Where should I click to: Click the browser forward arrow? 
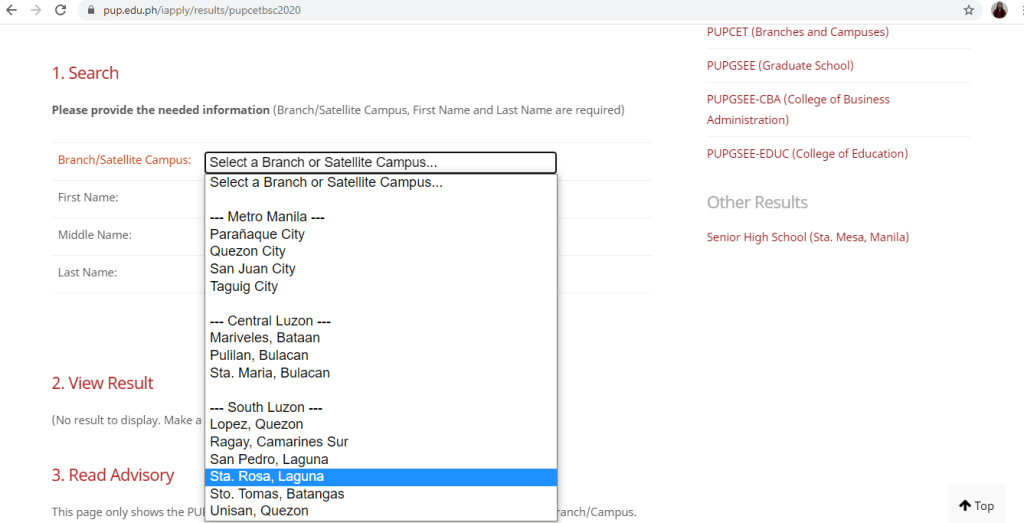(36, 10)
